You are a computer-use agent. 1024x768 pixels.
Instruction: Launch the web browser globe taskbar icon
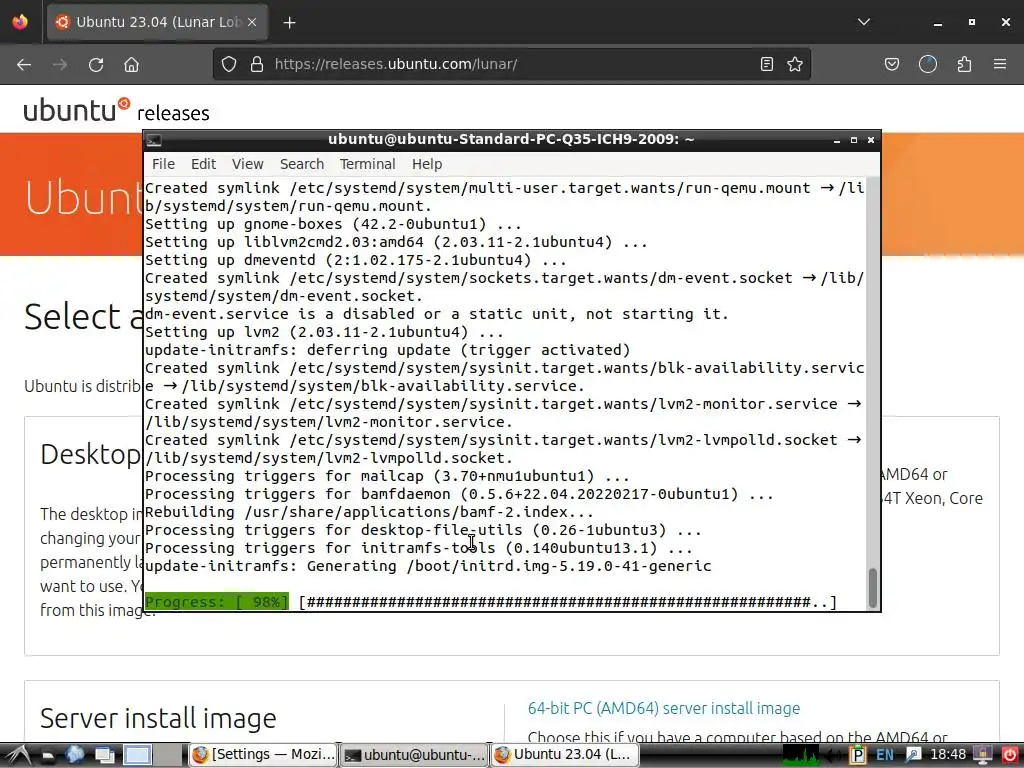click(74, 755)
